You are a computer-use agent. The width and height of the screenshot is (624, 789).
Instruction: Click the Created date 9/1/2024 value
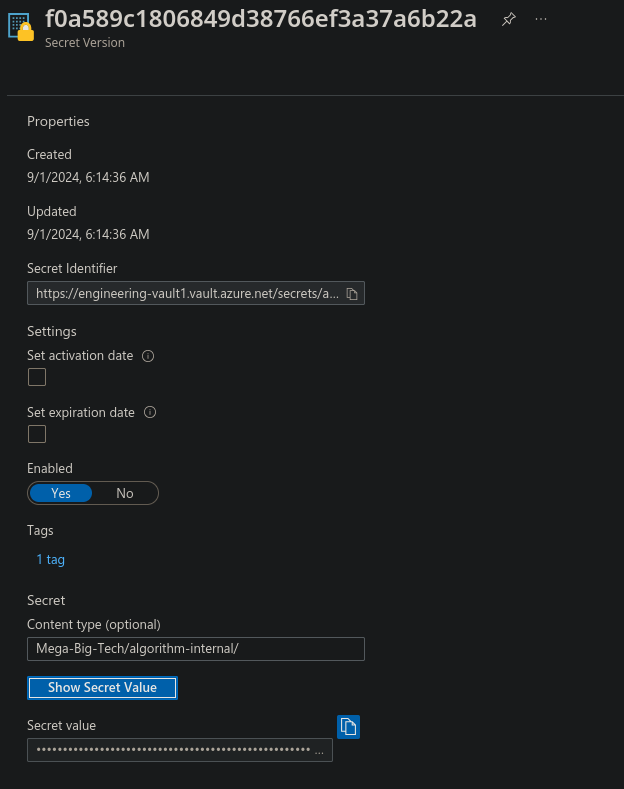(x=88, y=177)
